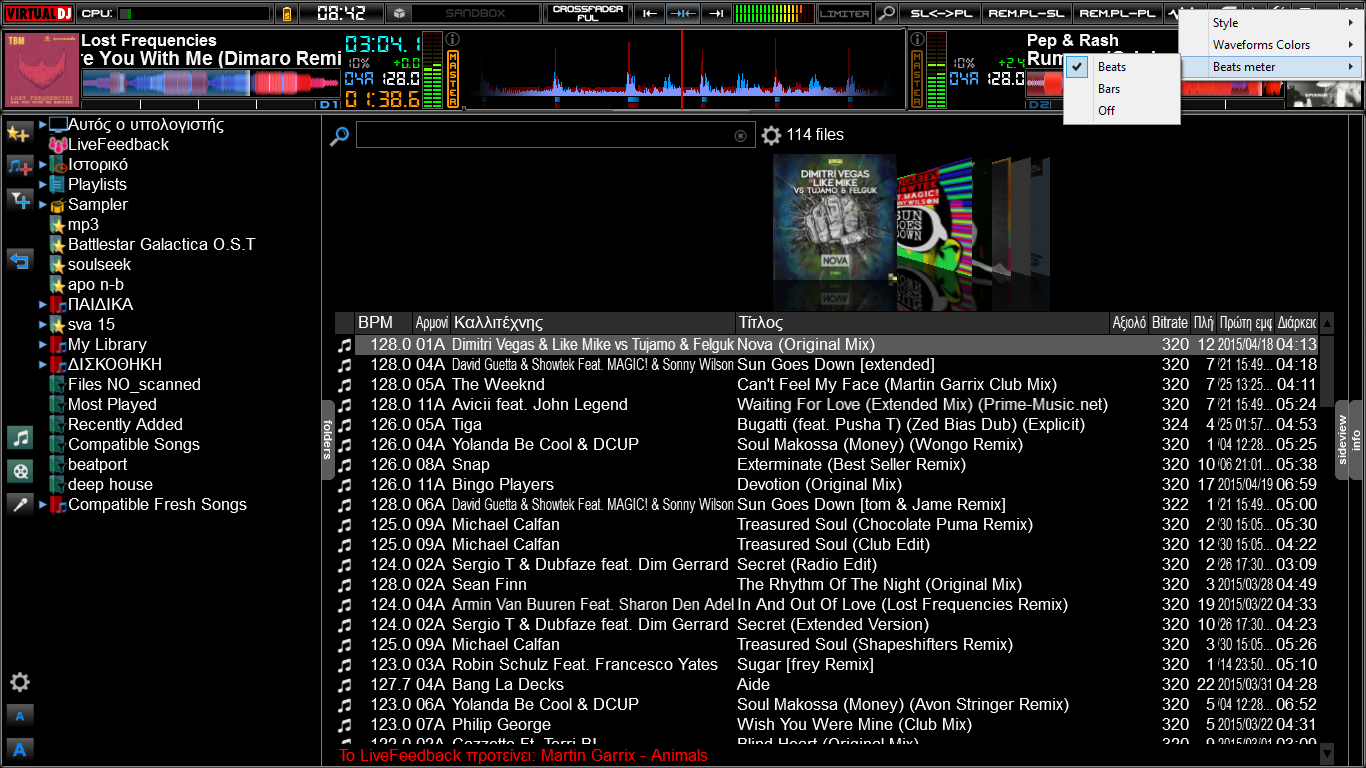Click the battery status icon in the top bar
1366x768 pixels.
(287, 14)
